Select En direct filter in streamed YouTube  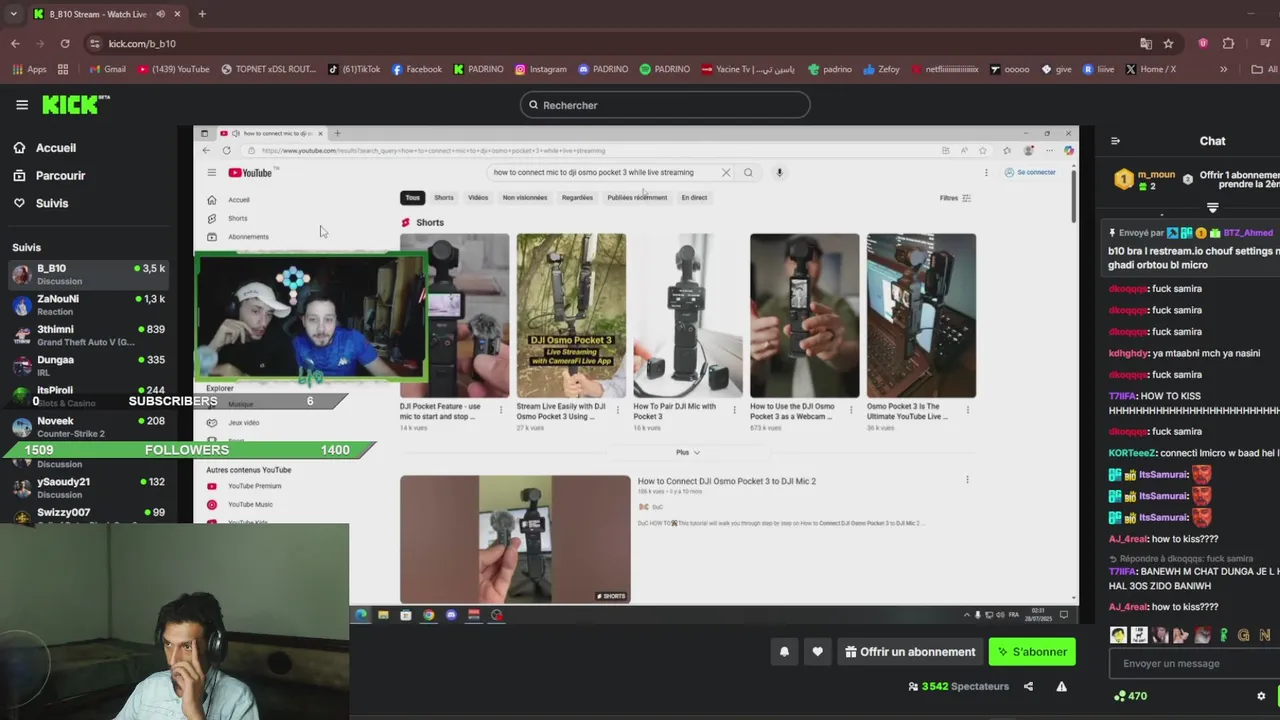694,198
